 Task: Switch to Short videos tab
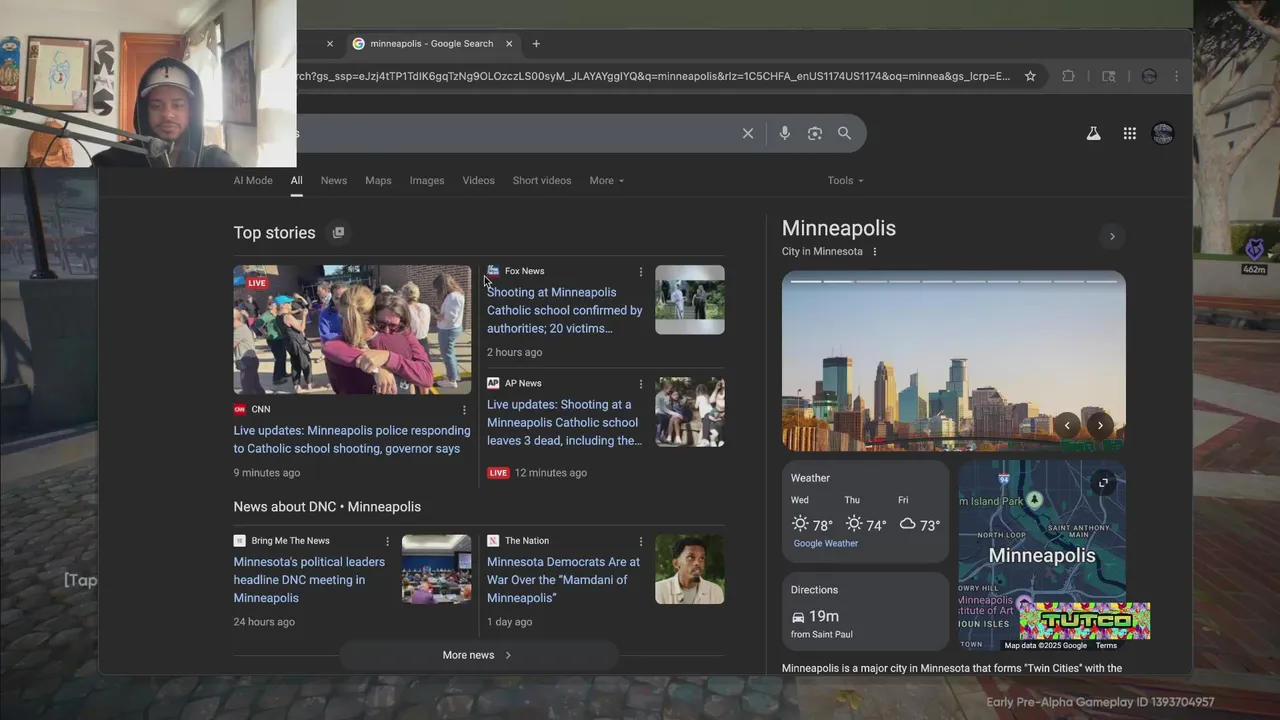pos(542,181)
